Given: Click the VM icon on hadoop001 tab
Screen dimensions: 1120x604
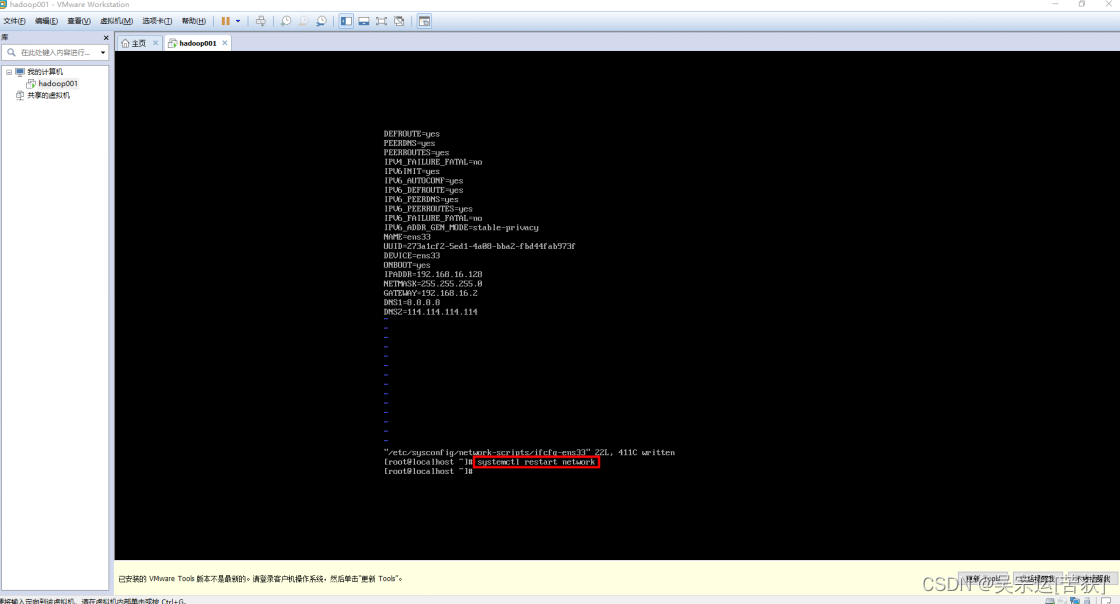Looking at the screenshot, I should point(172,44).
